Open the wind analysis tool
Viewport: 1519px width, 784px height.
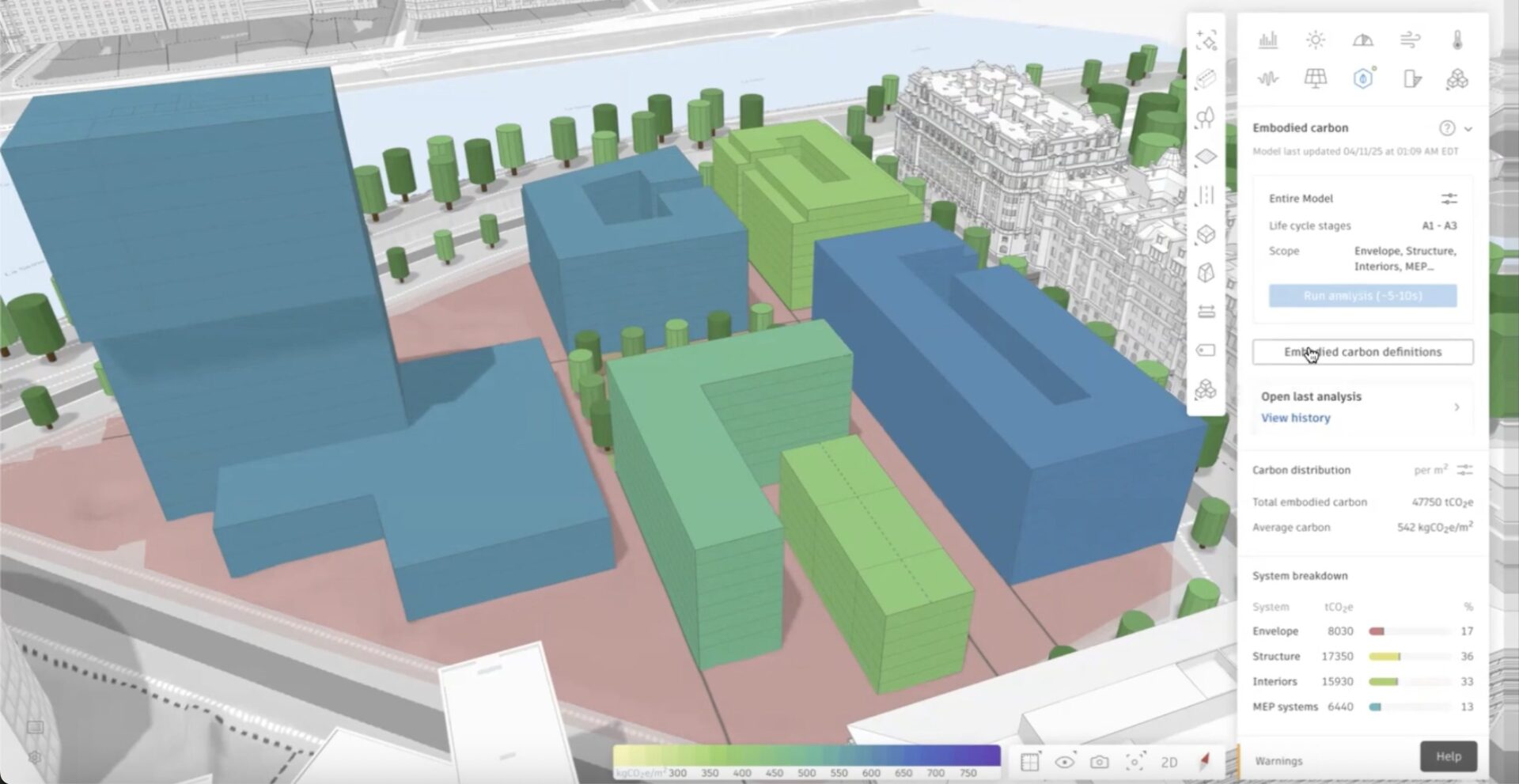coord(1411,38)
